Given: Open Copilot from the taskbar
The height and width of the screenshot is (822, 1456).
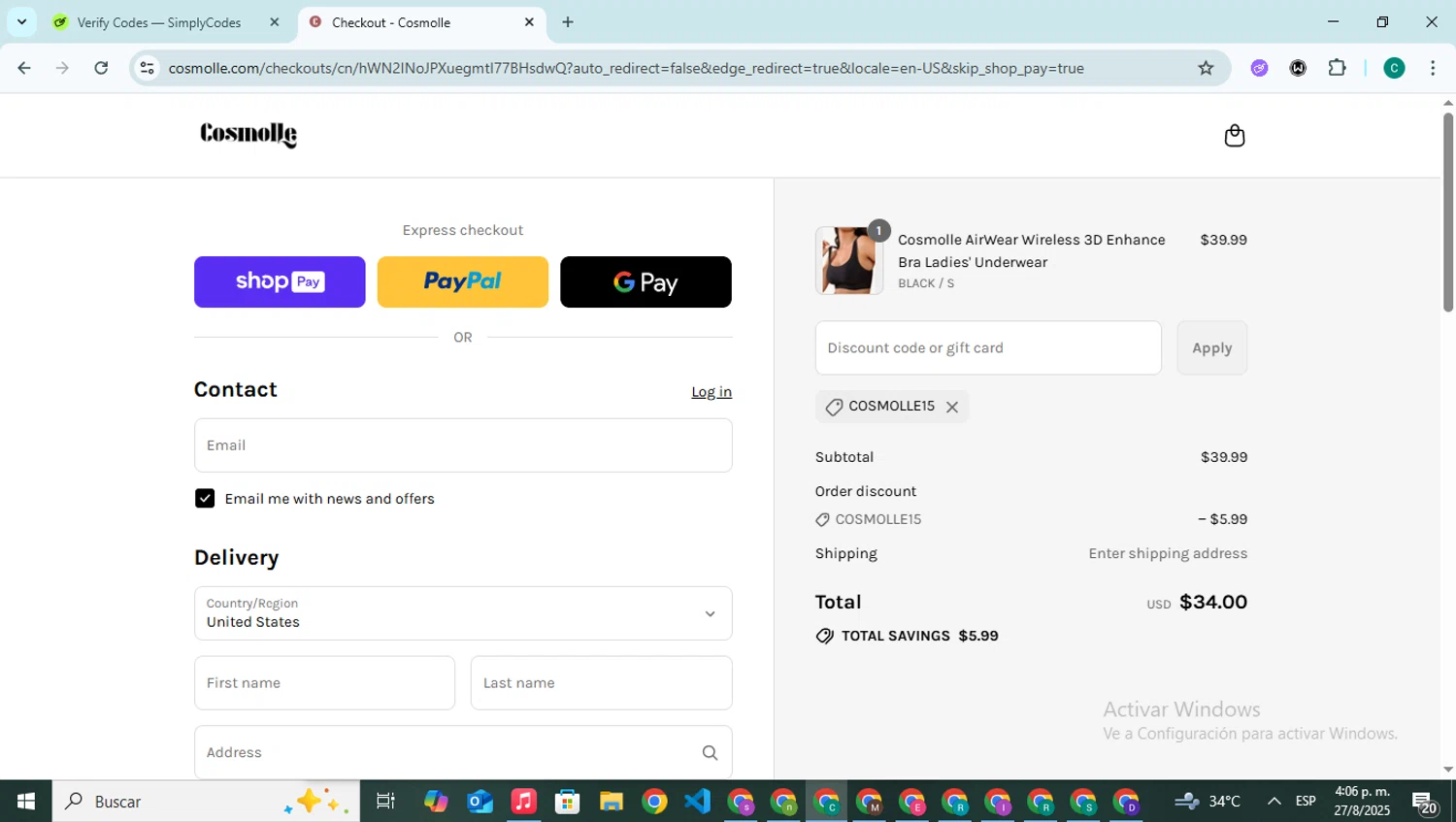Looking at the screenshot, I should click(436, 802).
